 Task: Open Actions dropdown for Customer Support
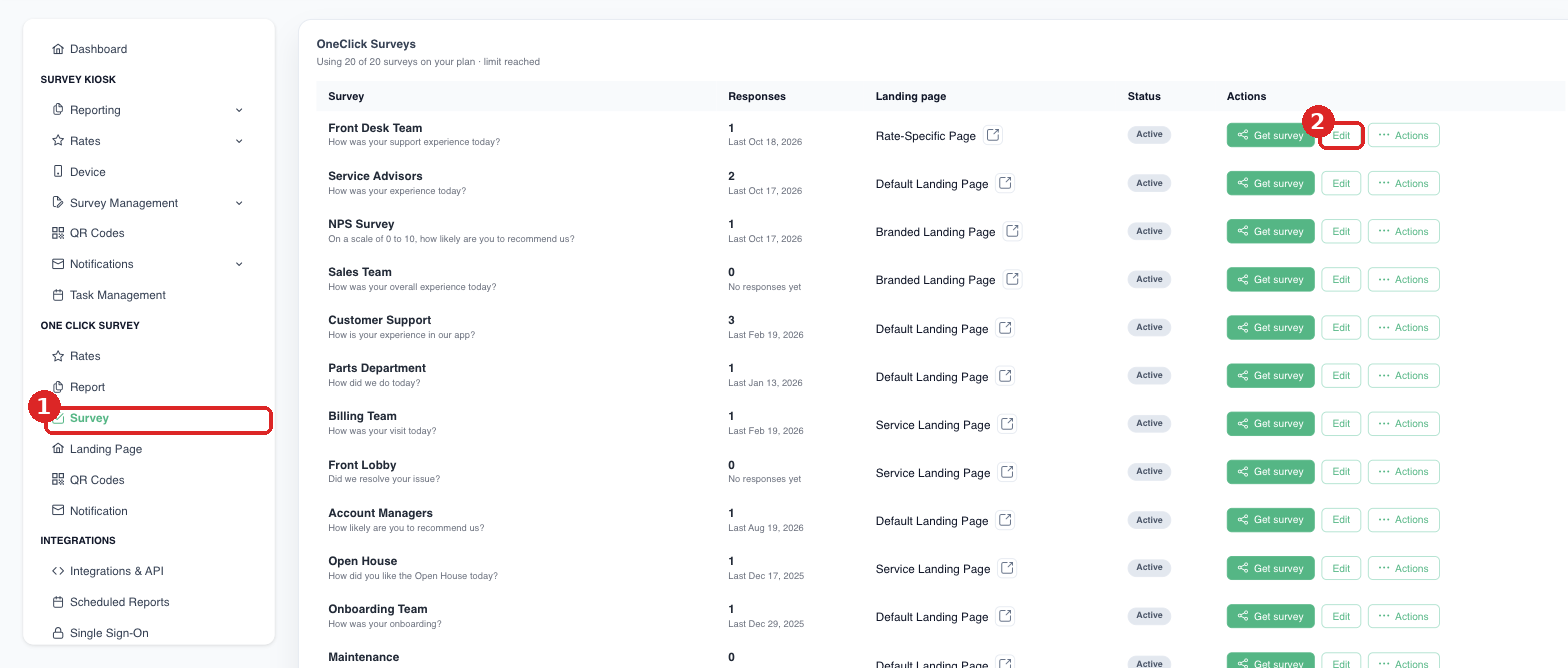1403,327
